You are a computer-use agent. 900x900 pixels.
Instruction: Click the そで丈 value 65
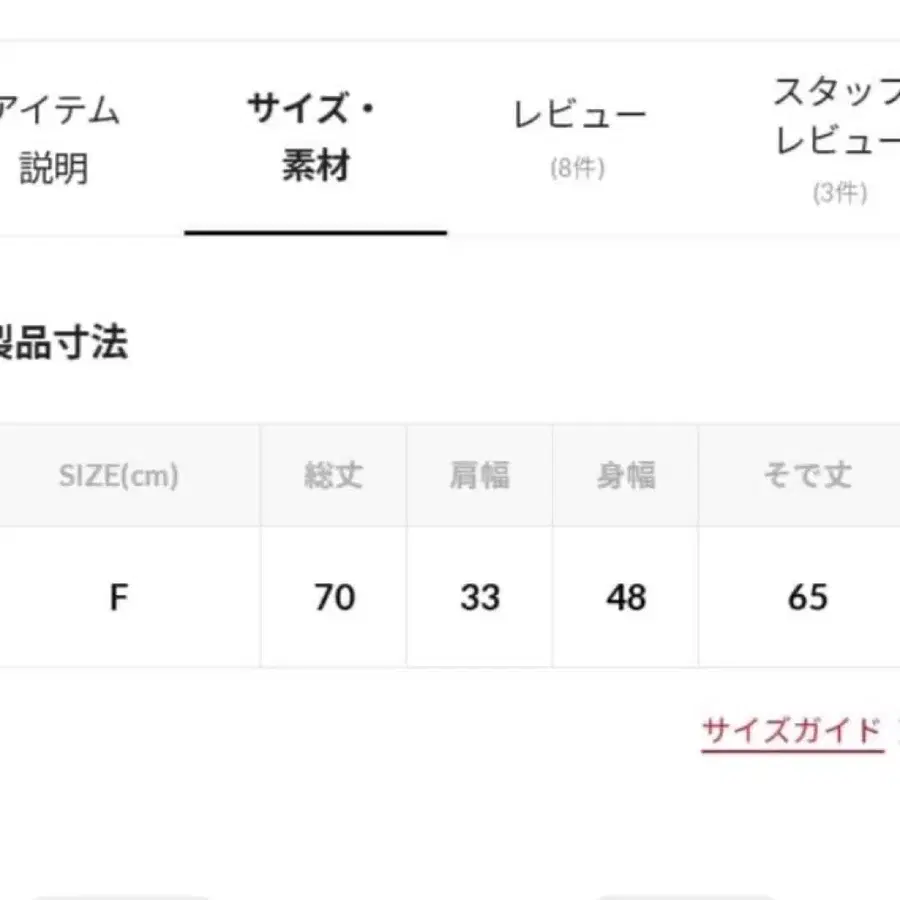808,597
